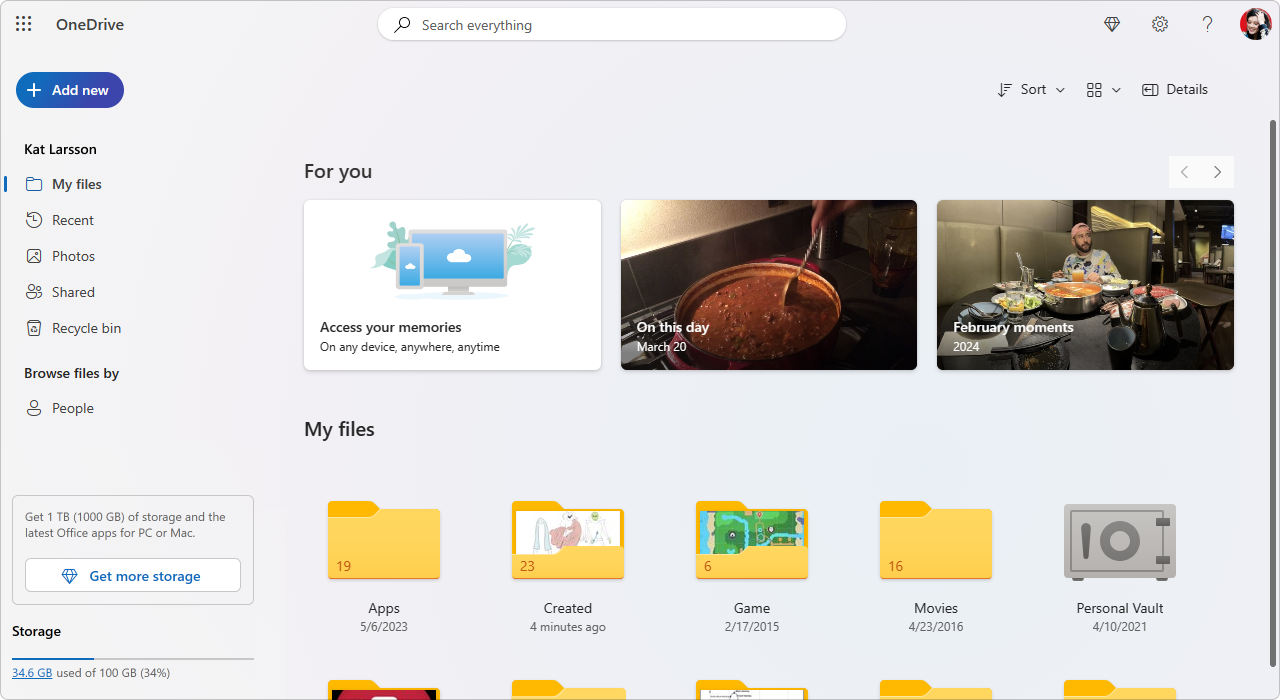Open the Recent files view
This screenshot has height=700, width=1280.
point(71,219)
